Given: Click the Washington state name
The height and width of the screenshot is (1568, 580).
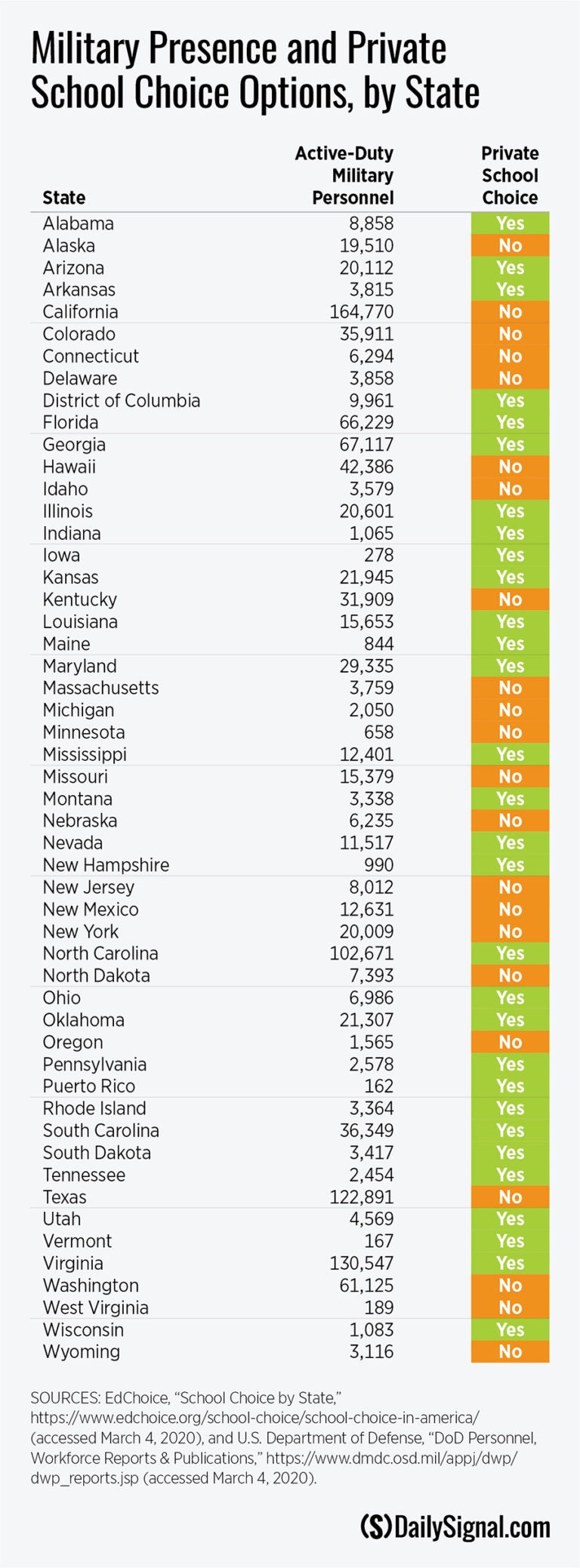Looking at the screenshot, I should coord(91,1286).
